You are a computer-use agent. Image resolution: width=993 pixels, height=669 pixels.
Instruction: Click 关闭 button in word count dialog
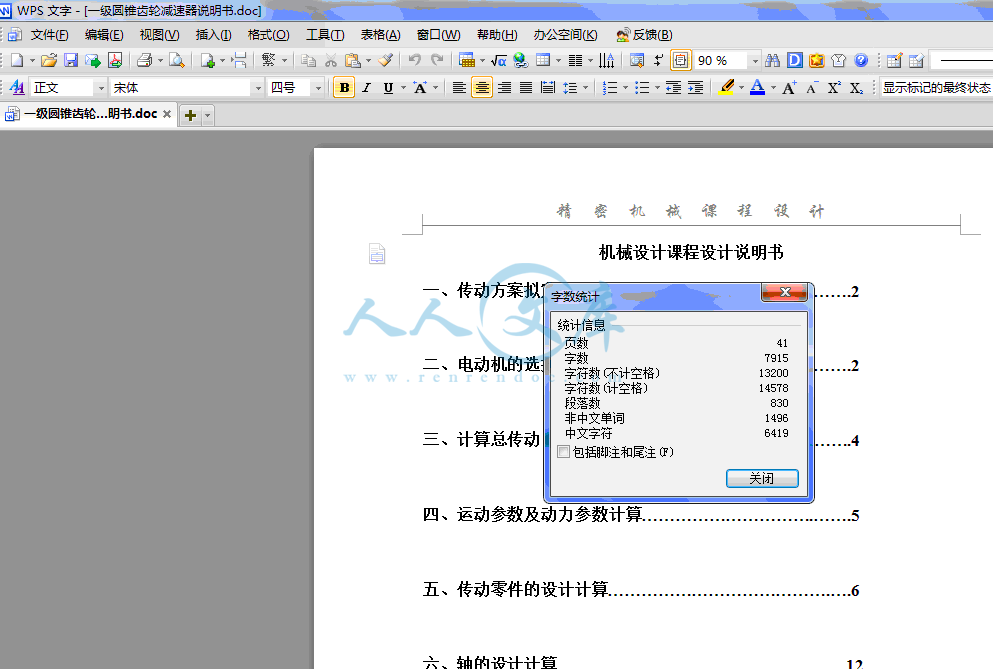[x=762, y=478]
